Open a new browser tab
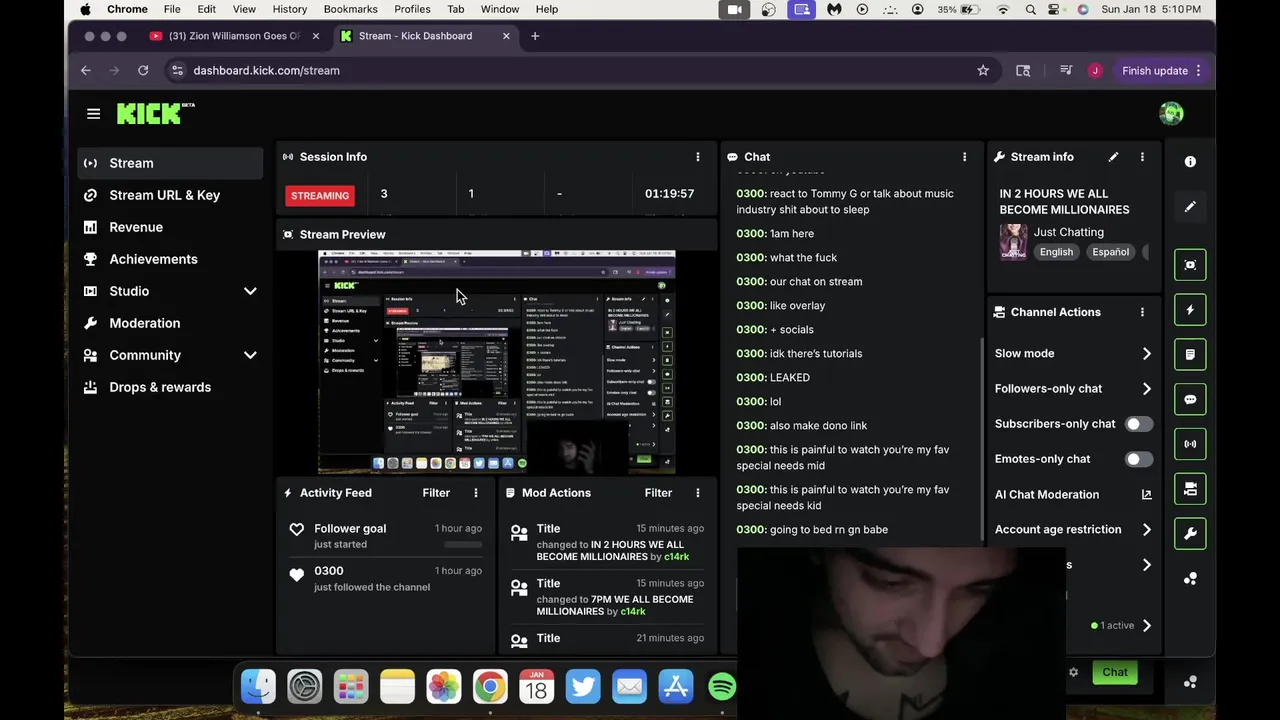Viewport: 1280px width, 720px height. click(535, 36)
